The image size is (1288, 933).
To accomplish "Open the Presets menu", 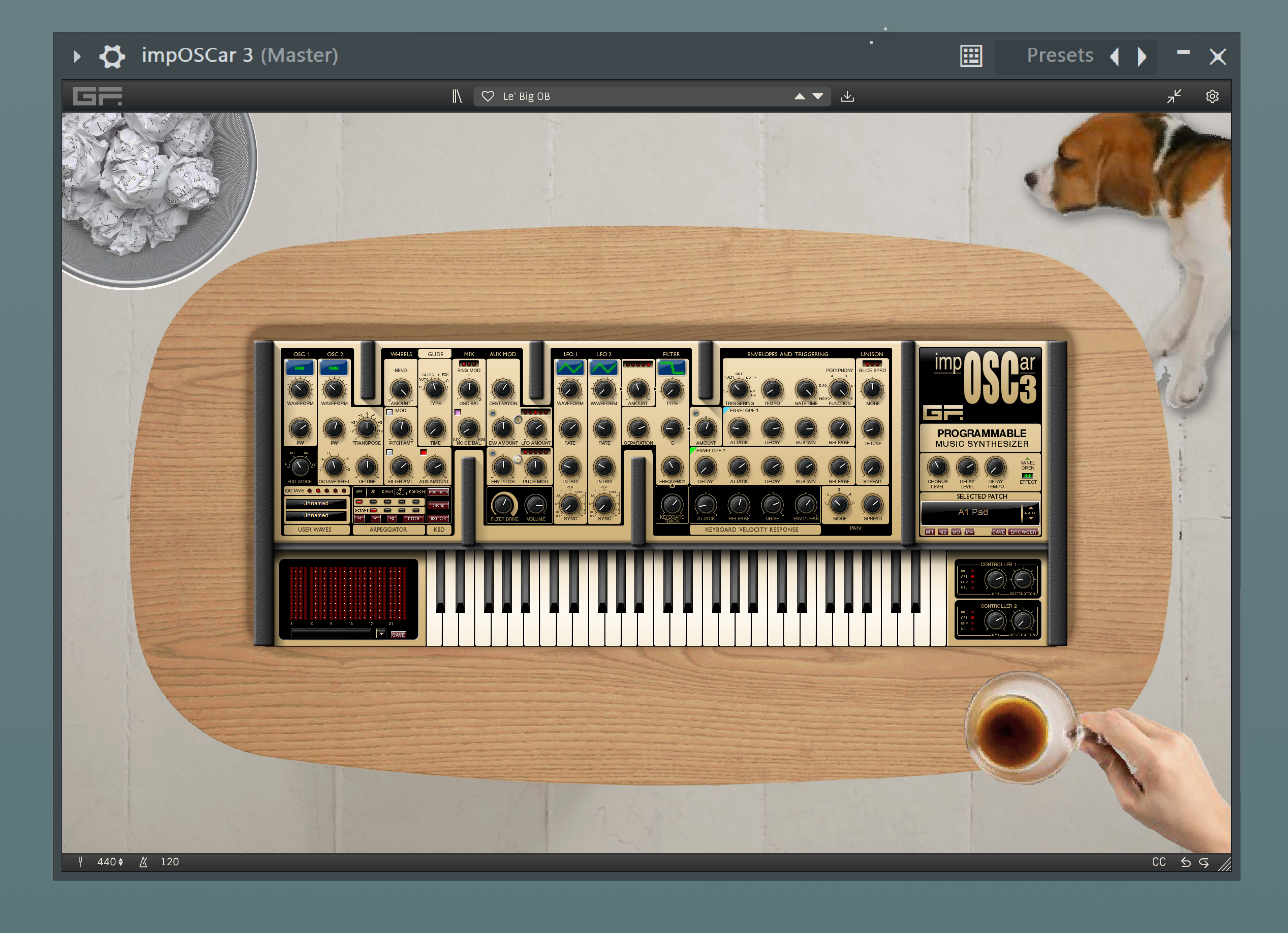I will [1060, 56].
